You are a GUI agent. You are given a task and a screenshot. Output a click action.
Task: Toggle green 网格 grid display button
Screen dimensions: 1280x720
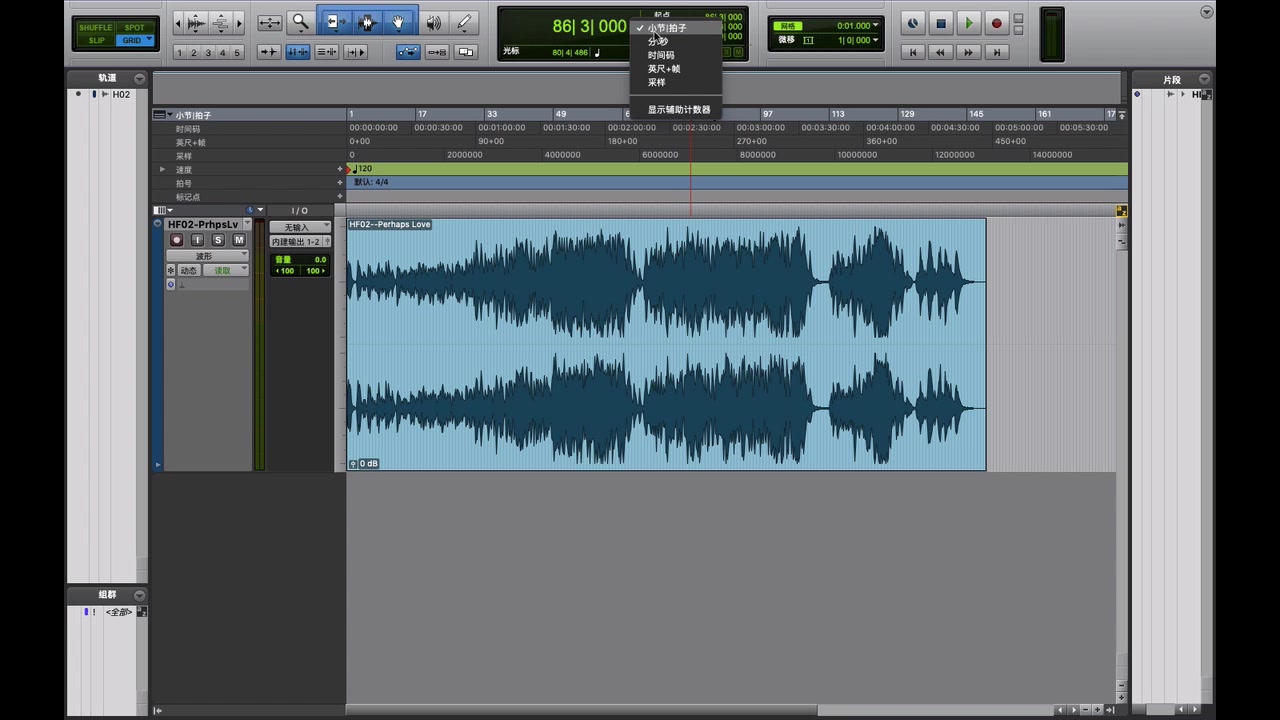(x=788, y=25)
